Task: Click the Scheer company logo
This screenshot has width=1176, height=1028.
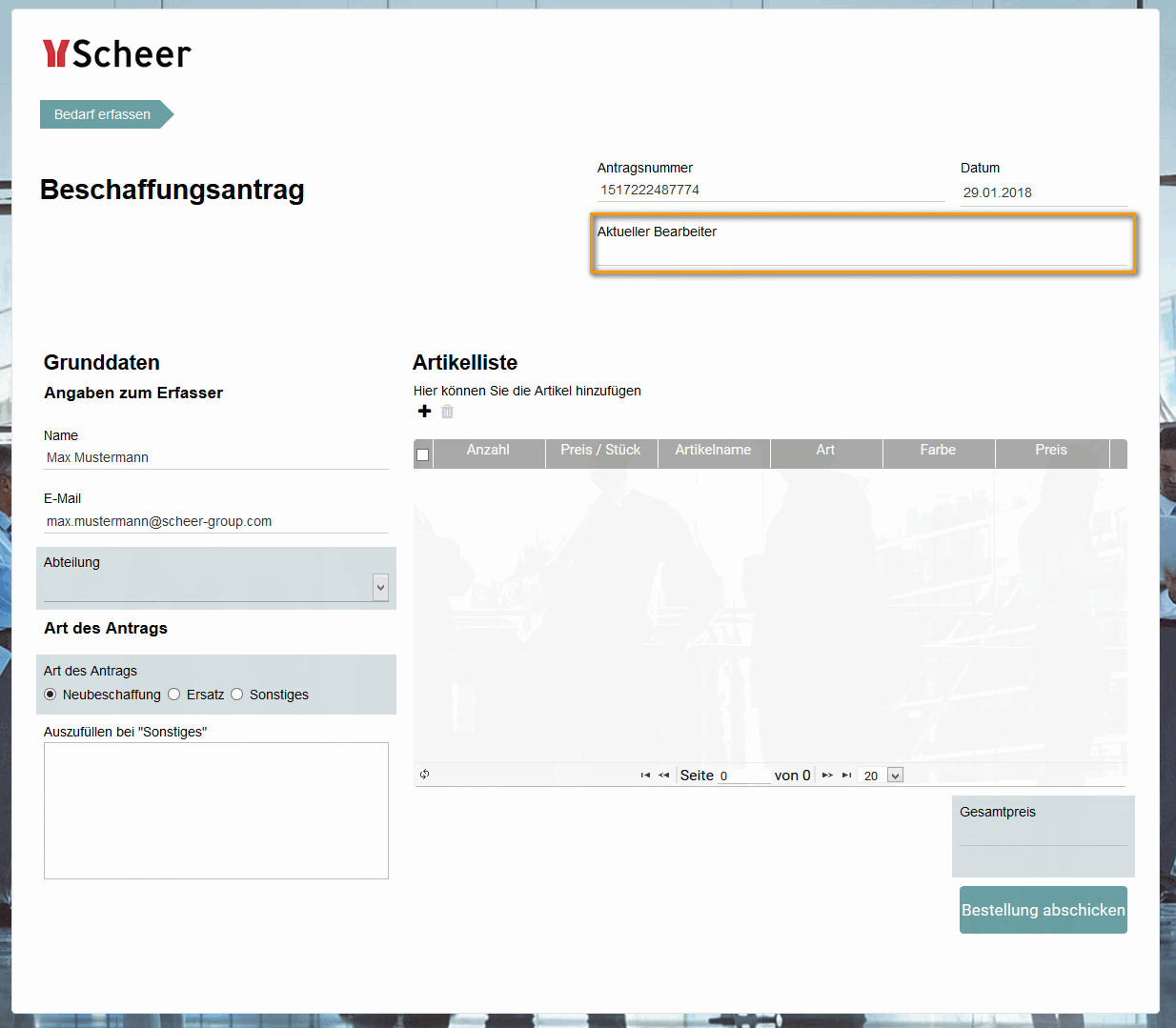Action: [115, 54]
